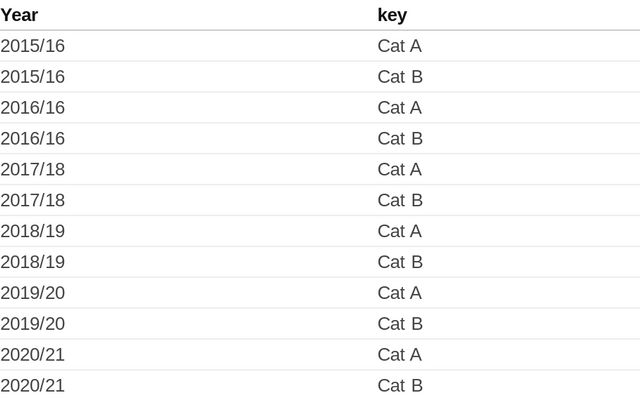Click Cat A in the first 2015/16 row
Viewport: 640px width, 400px height.
(400, 46)
